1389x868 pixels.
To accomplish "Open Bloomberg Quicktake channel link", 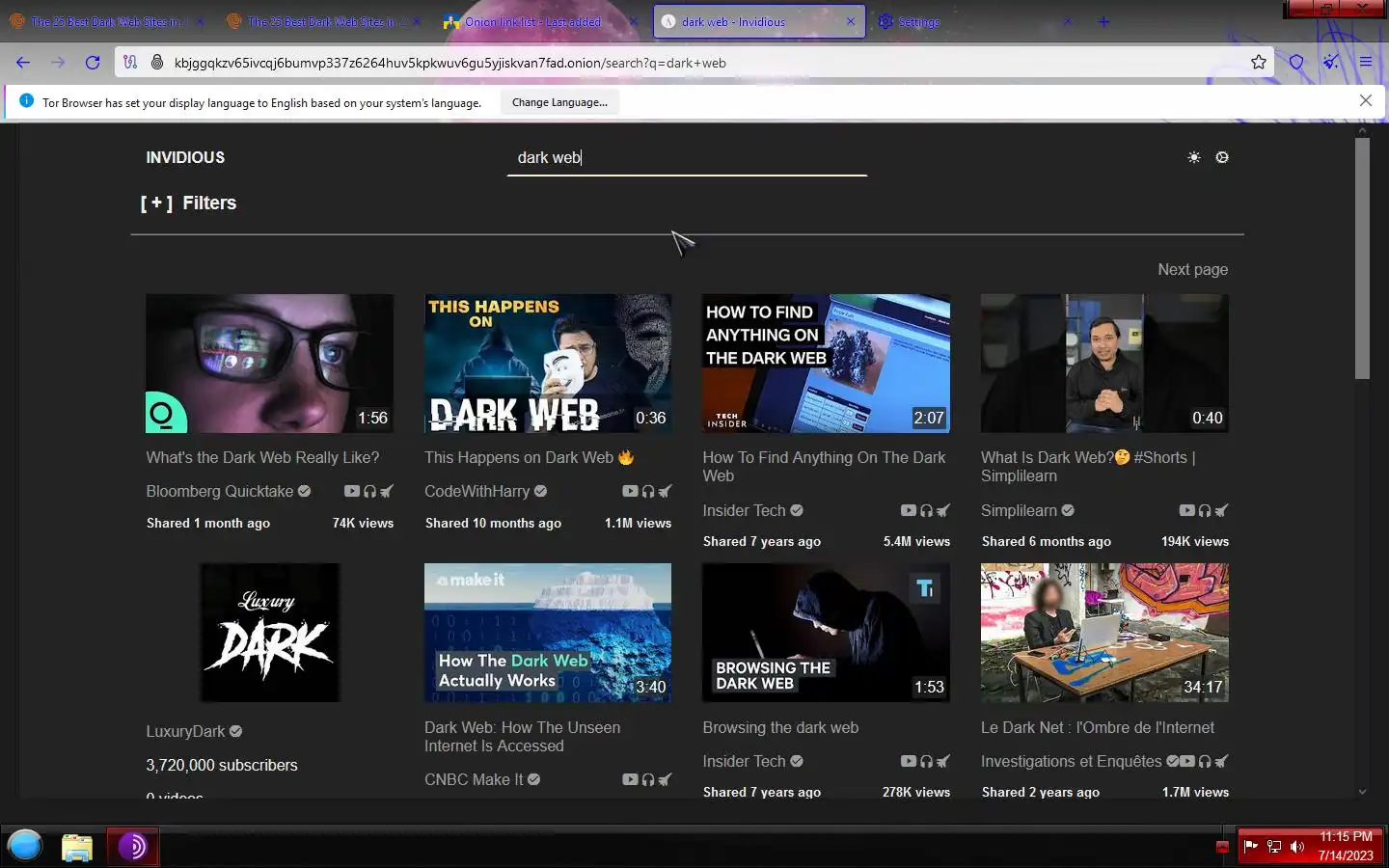I will (220, 491).
